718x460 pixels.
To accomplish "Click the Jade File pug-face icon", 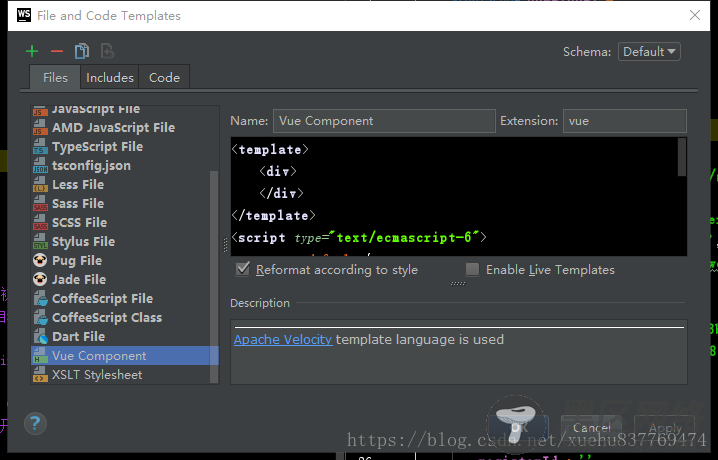I will click(x=40, y=279).
